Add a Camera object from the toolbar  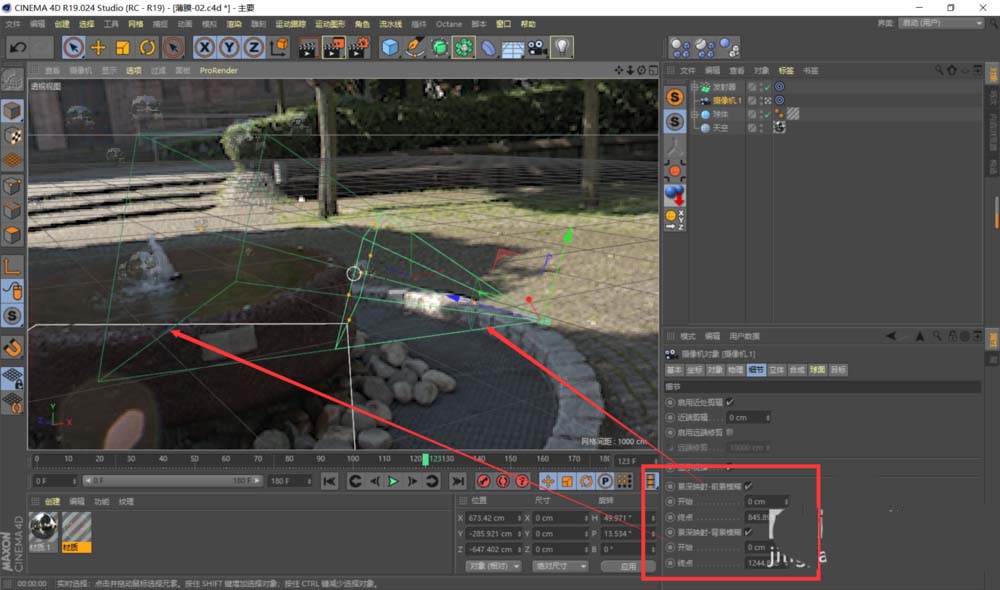pyautogui.click(x=538, y=47)
